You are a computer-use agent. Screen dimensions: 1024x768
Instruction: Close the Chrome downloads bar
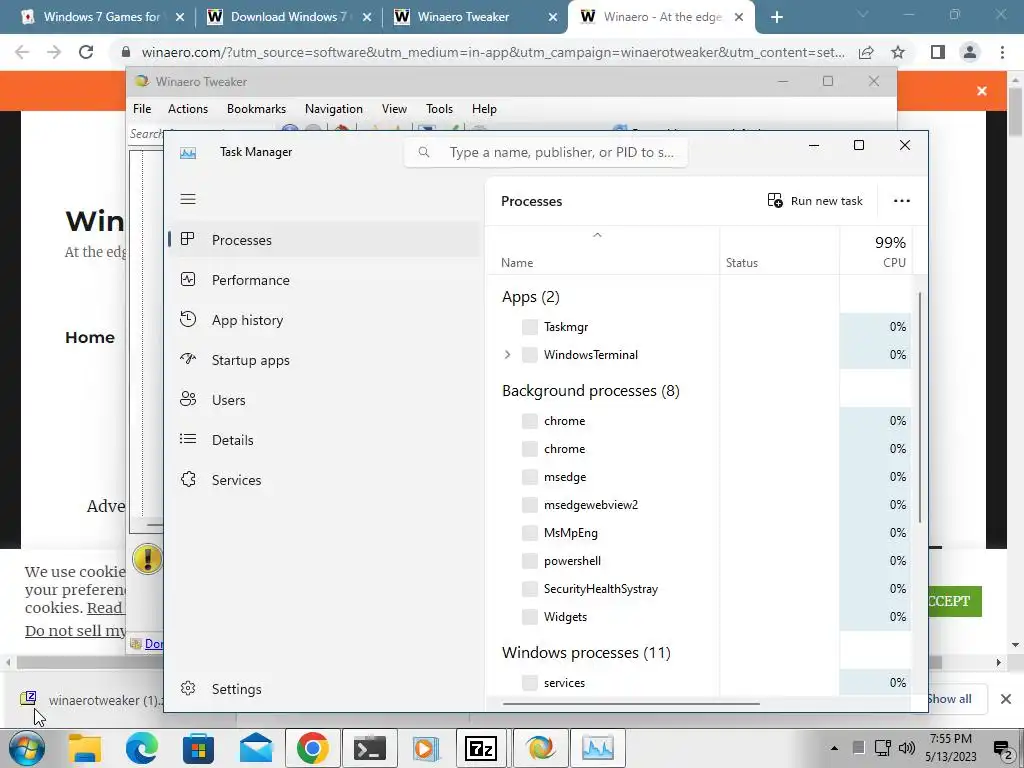pos(1006,699)
